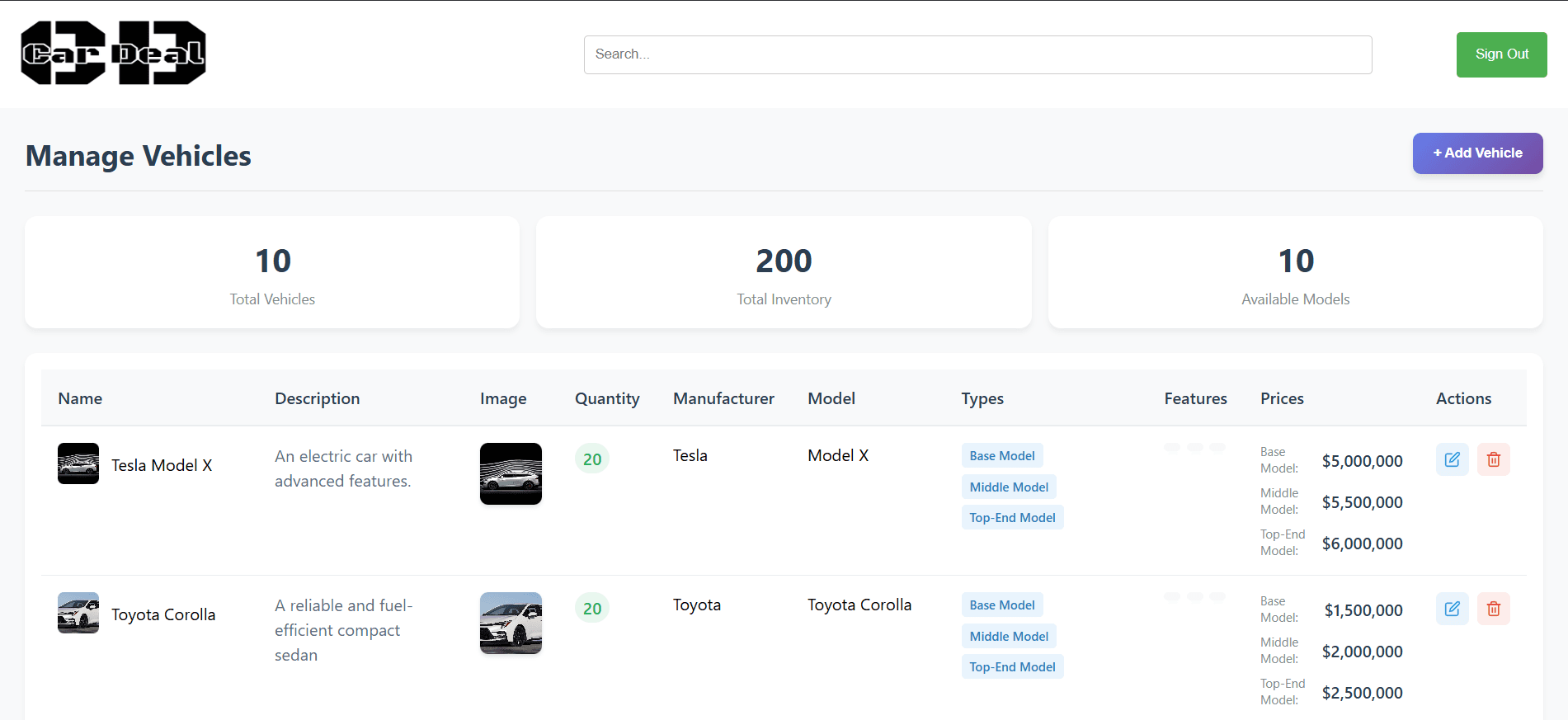
Task: Click the delete trash icon for Toyota Corolla
Action: pyautogui.click(x=1493, y=609)
